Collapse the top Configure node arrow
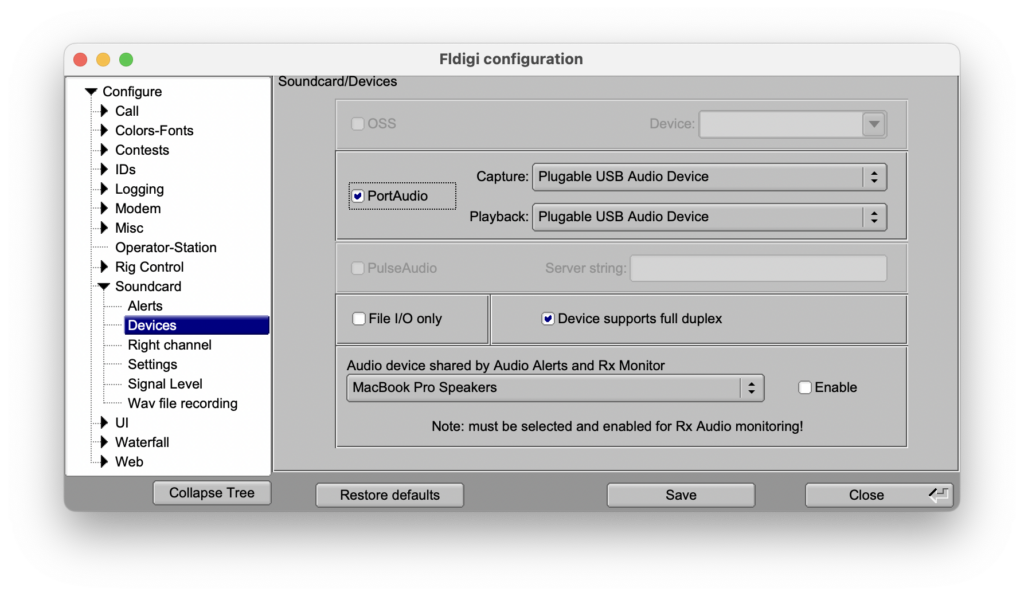Image resolution: width=1024 pixels, height=596 pixels. [91, 92]
